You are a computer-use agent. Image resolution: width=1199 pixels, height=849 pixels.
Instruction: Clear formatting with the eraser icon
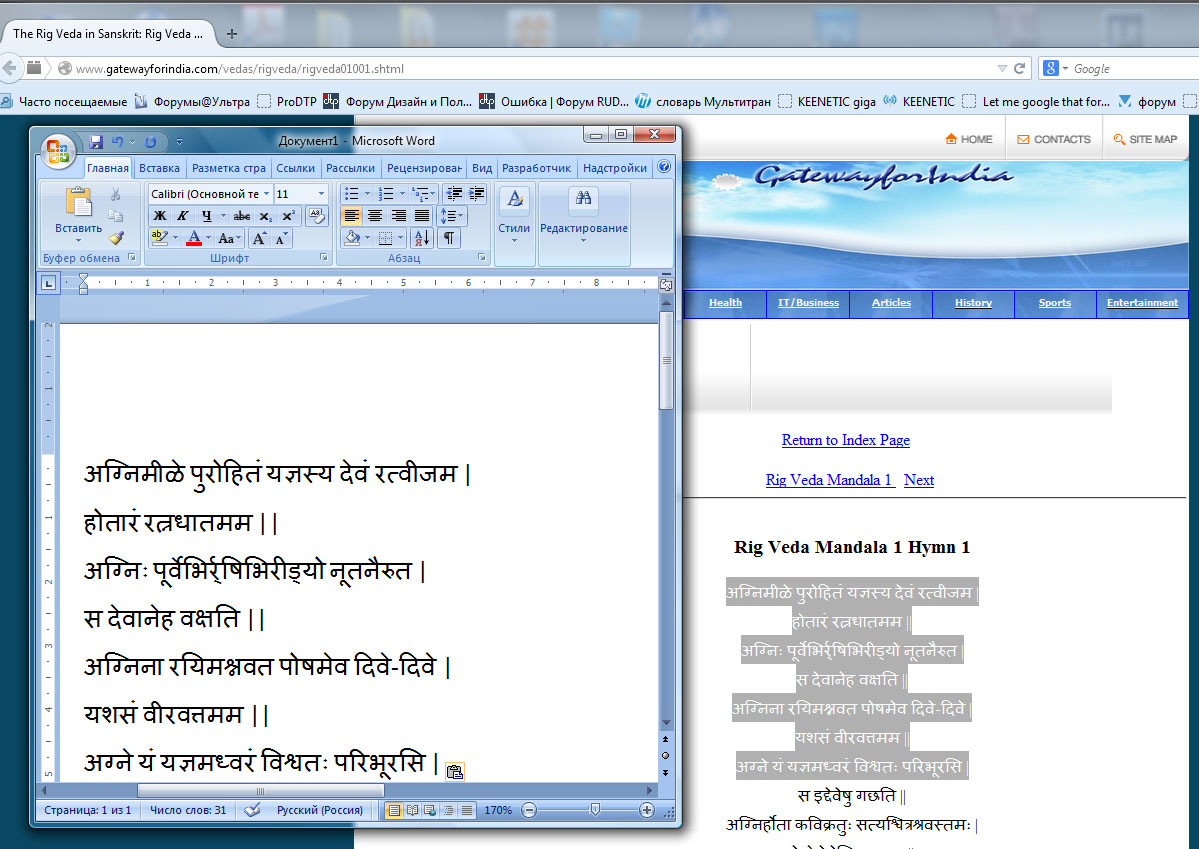(x=316, y=216)
